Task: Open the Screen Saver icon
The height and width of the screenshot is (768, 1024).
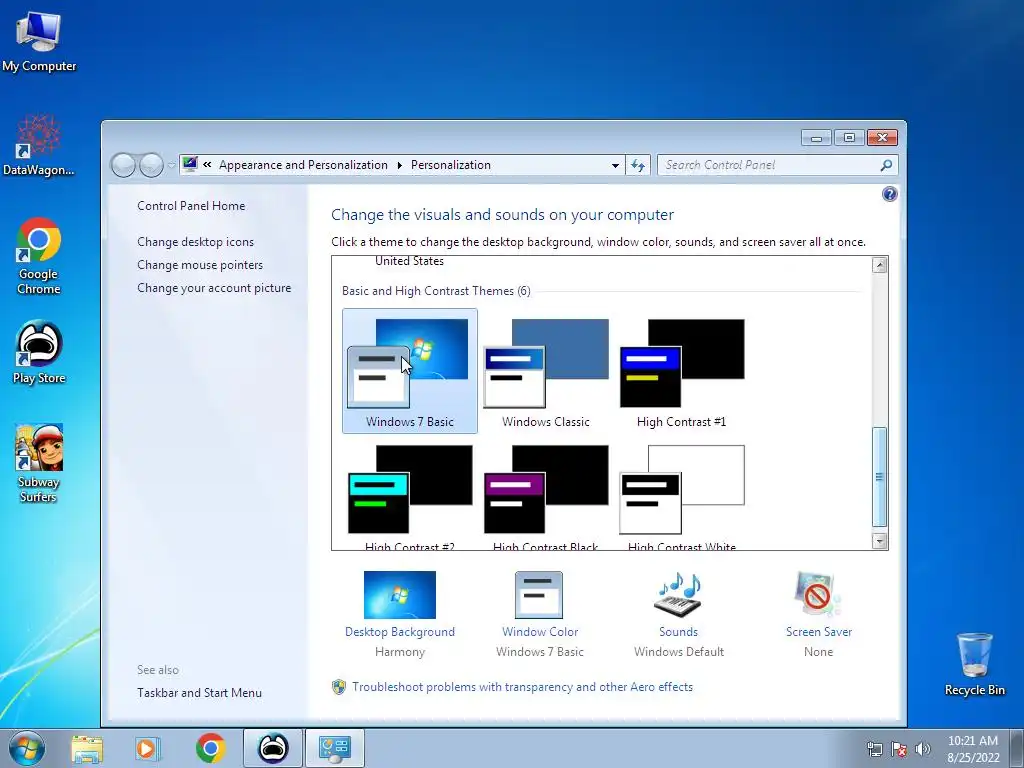Action: click(x=818, y=594)
